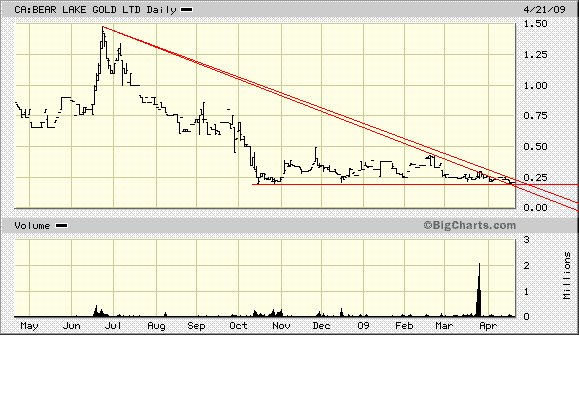Click the 'Dec' month label
The image size is (579, 405).
(321, 326)
